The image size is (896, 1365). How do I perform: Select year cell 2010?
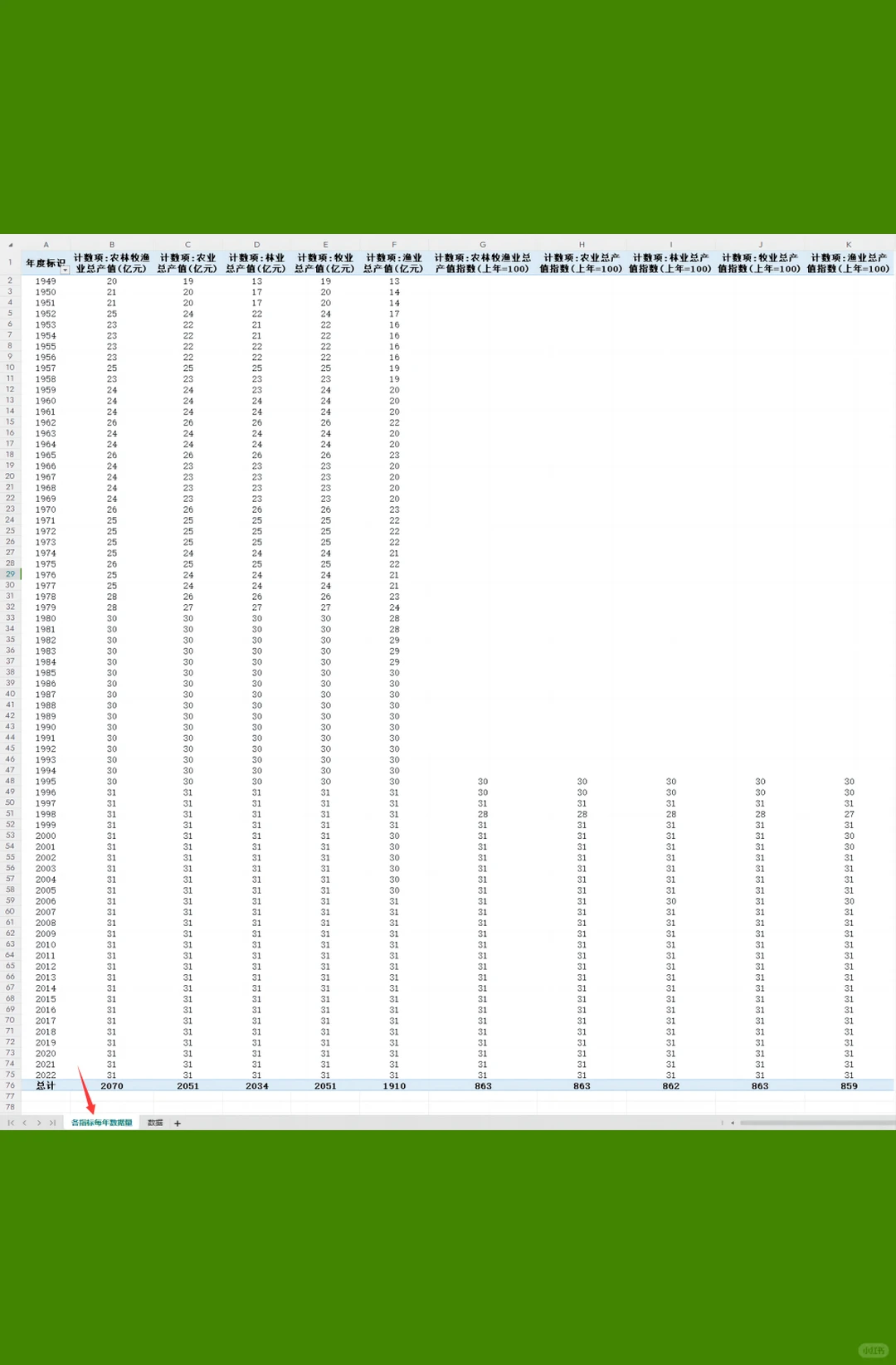pyautogui.click(x=46, y=944)
